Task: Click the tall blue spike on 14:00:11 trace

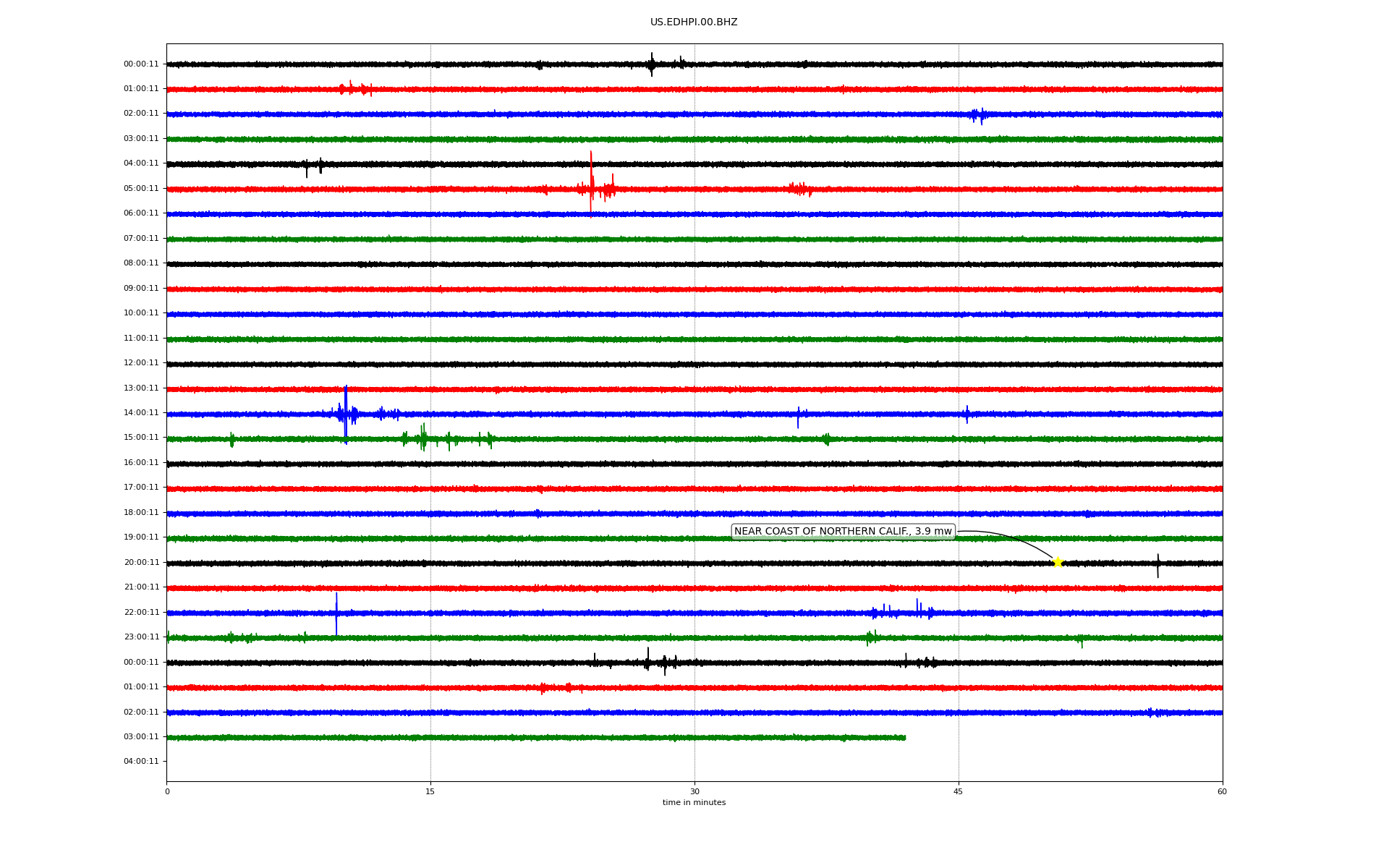Action: 346,414
